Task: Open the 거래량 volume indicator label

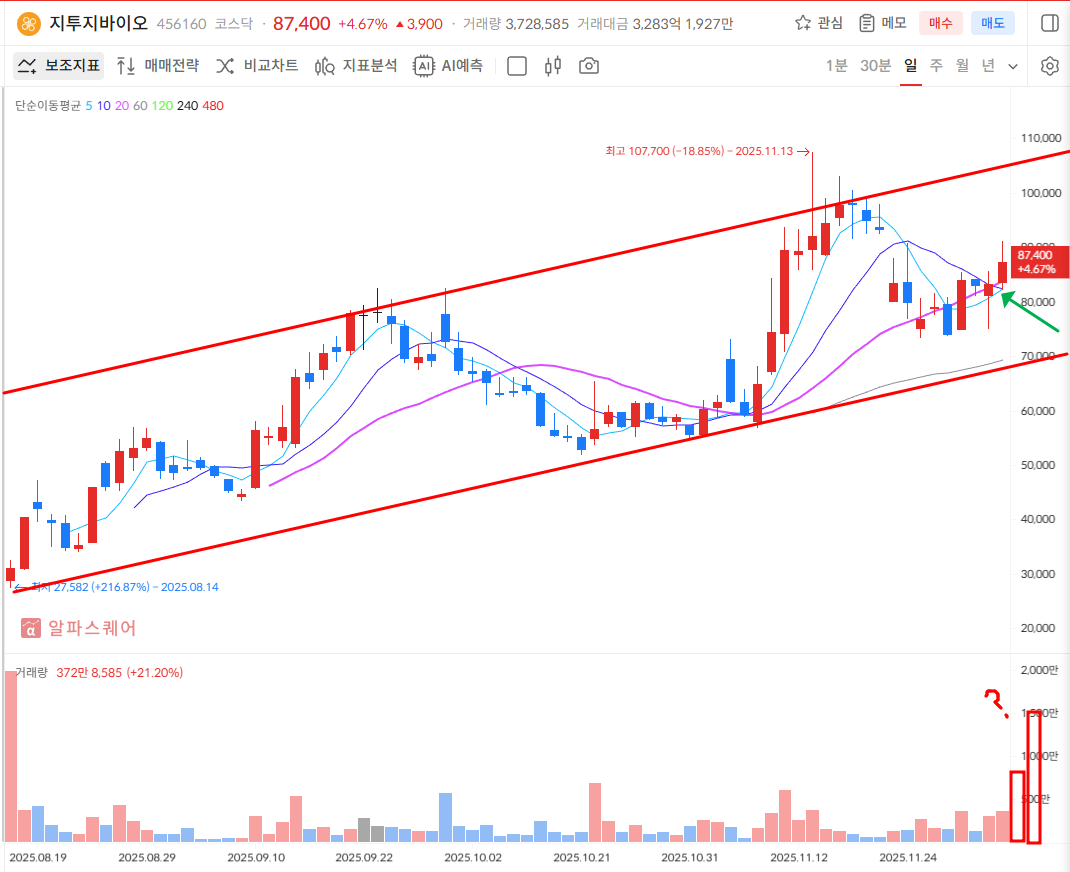Action: [31, 673]
